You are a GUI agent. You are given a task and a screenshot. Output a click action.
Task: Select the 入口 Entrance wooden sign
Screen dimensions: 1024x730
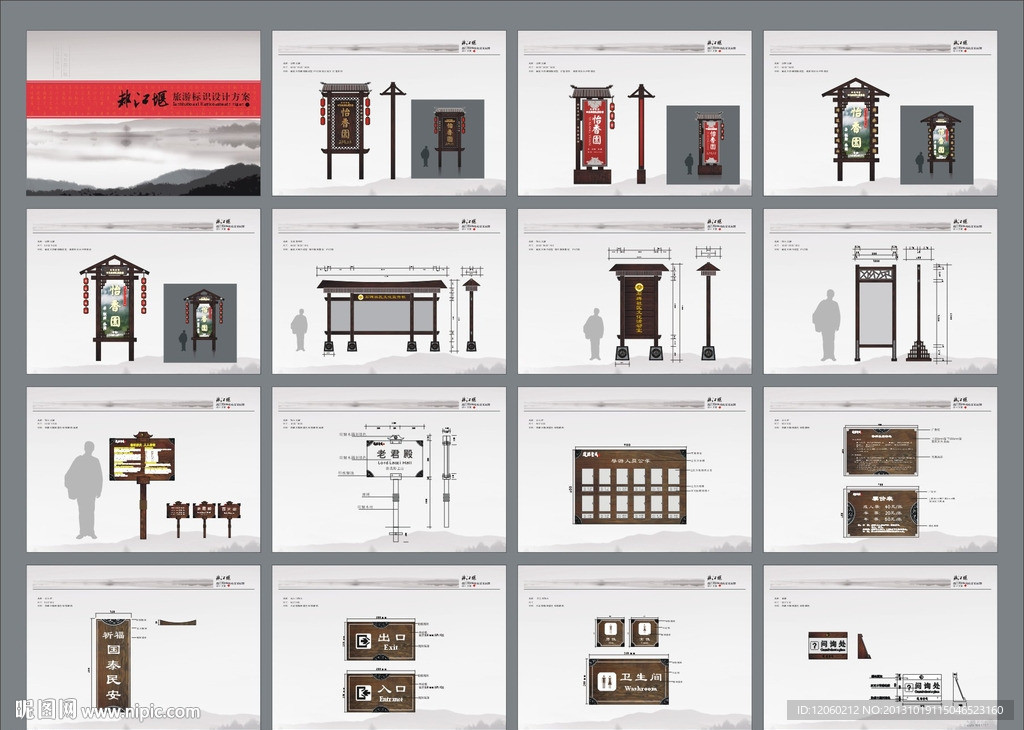[380, 691]
